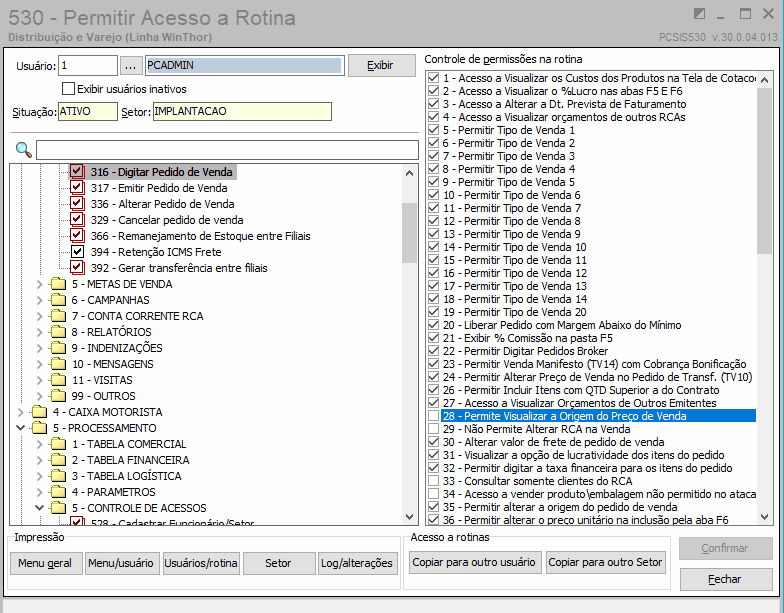
Task: Enable Exibir usuários inativos checkbox
Action: 68,88
